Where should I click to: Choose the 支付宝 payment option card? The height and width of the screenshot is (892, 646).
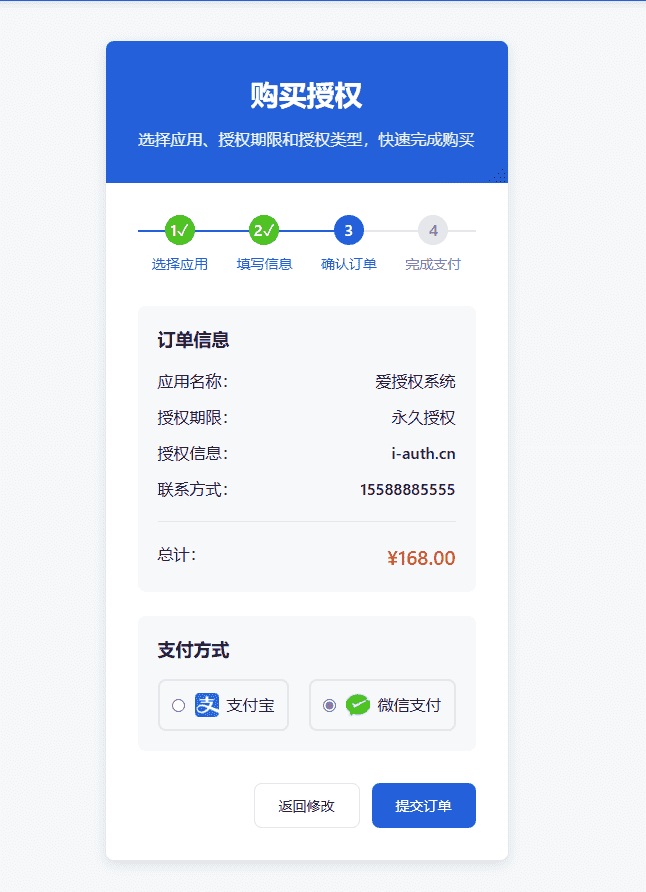click(223, 705)
